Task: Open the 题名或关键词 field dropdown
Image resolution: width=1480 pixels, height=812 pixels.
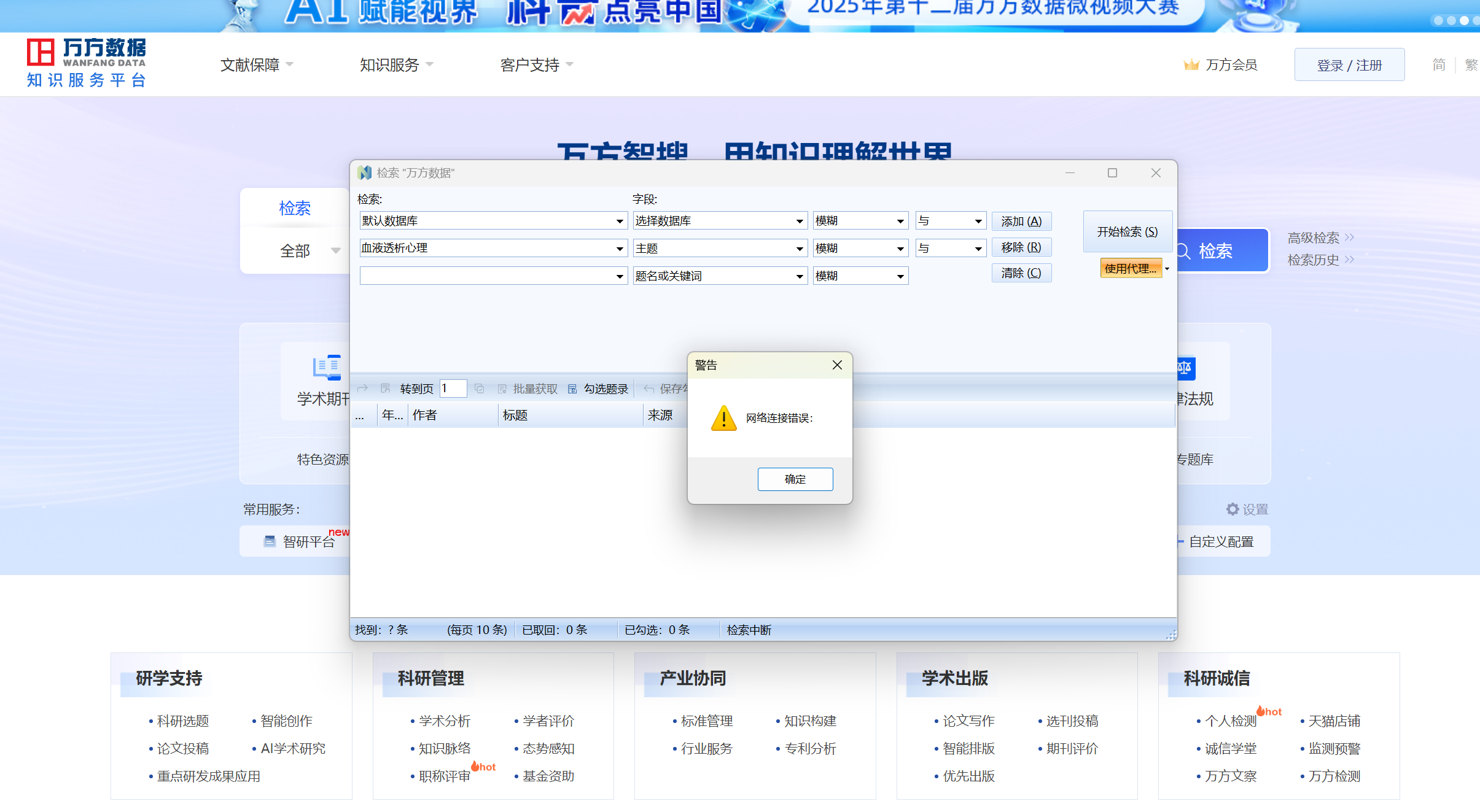Action: point(800,276)
